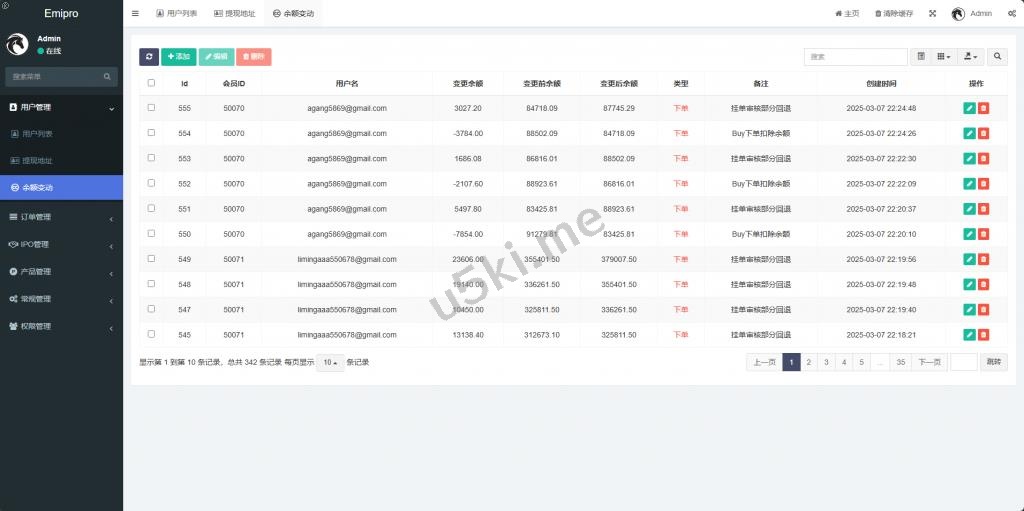The width and height of the screenshot is (1024, 511).
Task: Click the refresh table icon button
Action: coord(149,57)
